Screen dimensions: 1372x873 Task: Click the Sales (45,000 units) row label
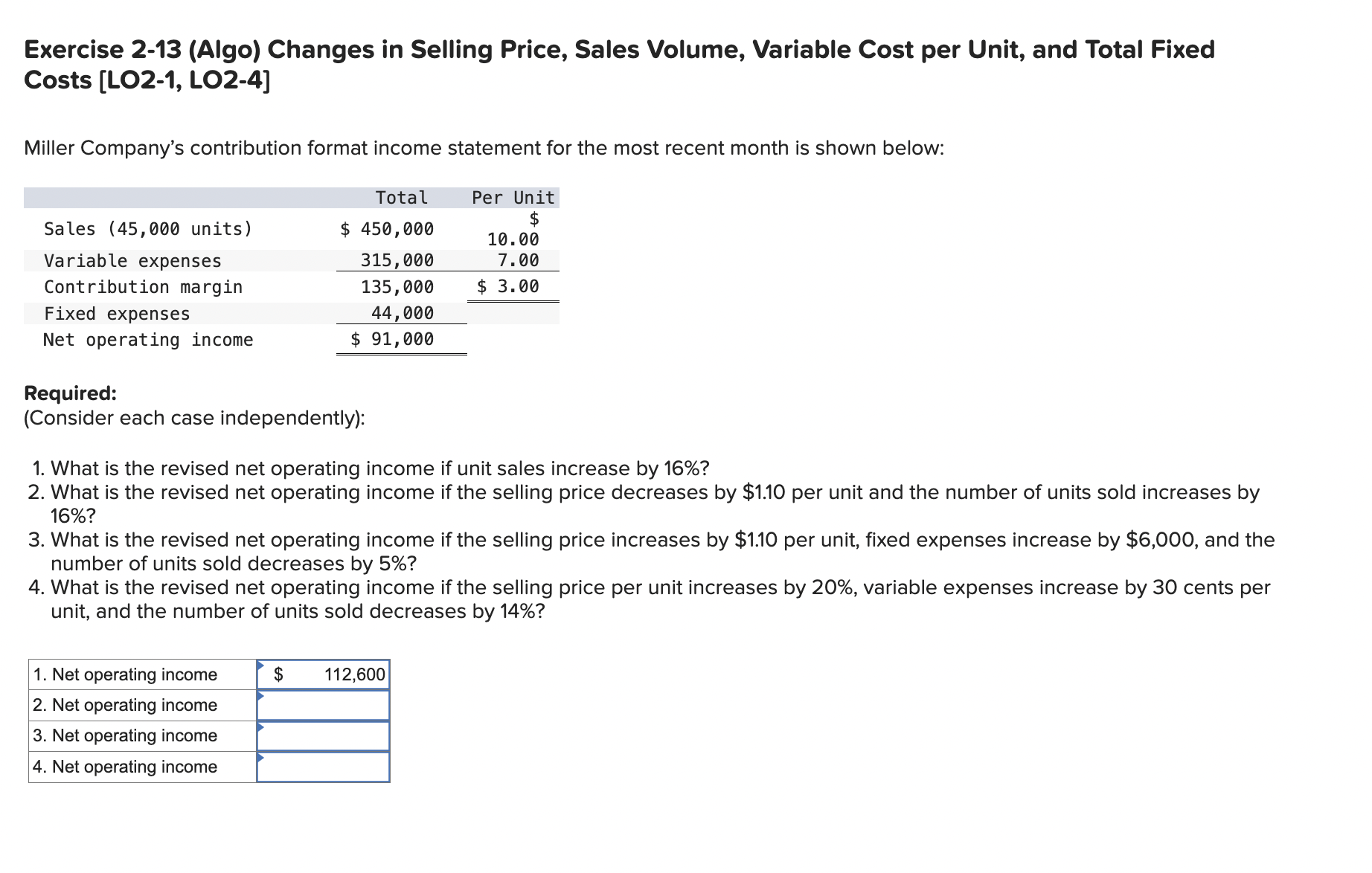click(148, 229)
